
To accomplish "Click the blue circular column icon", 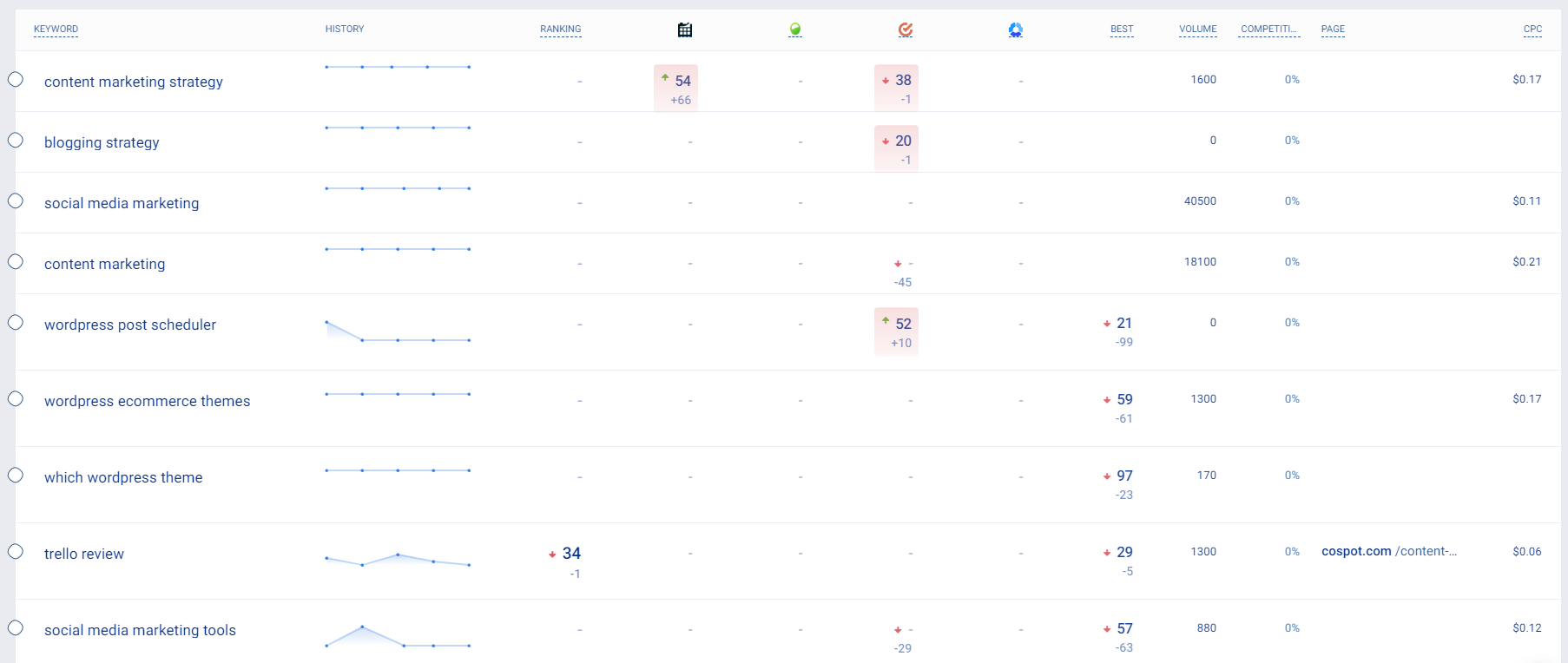I will click(x=1016, y=30).
